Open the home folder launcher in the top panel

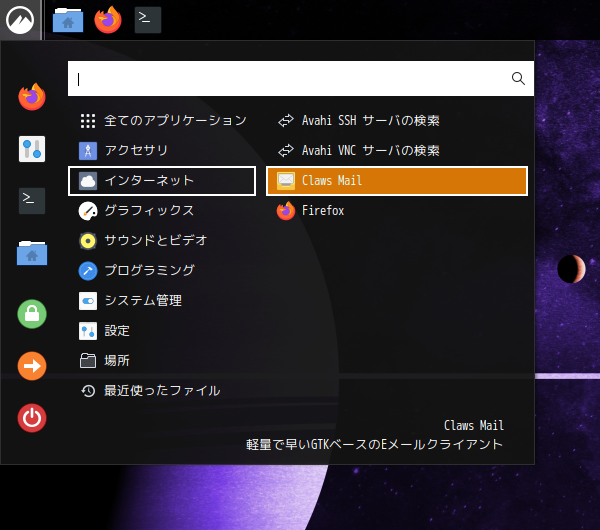(x=68, y=20)
